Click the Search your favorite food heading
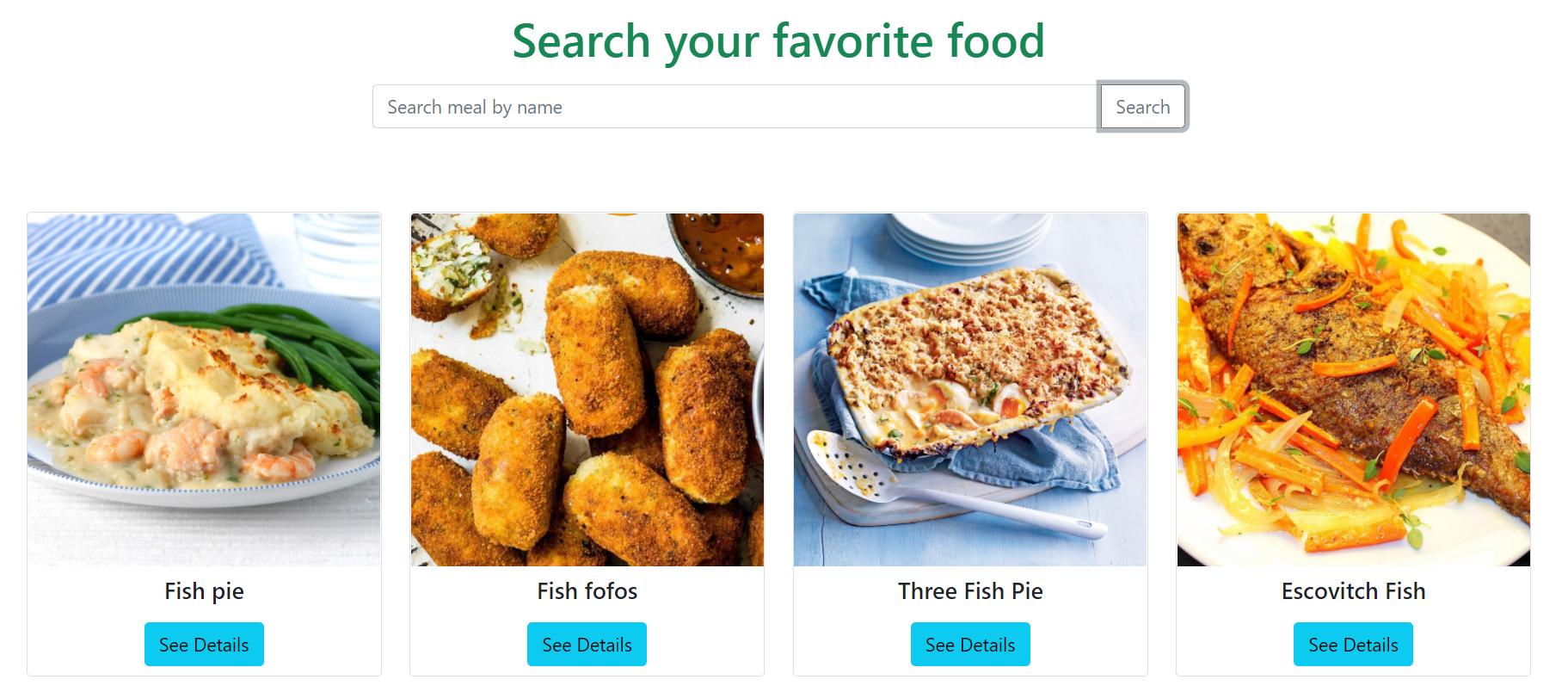The height and width of the screenshot is (692, 1568). pyautogui.click(x=778, y=40)
